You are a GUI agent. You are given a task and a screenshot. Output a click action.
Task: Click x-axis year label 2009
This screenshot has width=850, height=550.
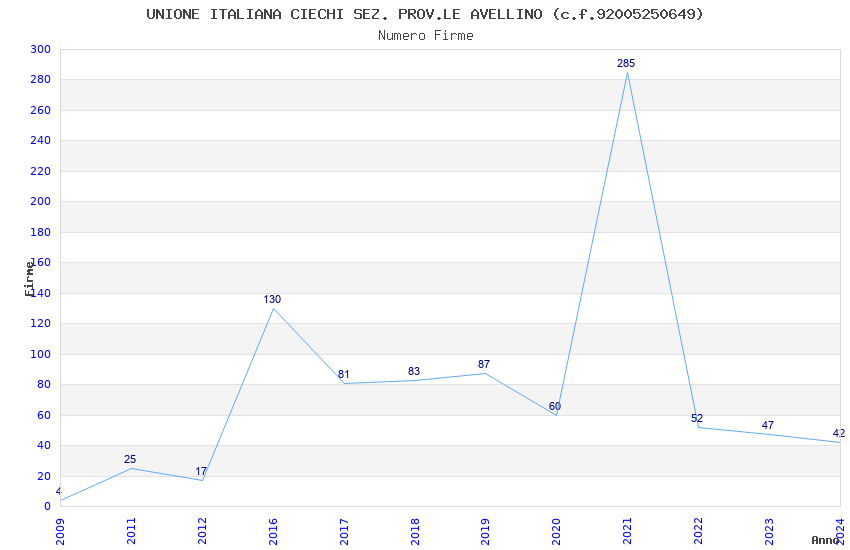[x=60, y=532]
